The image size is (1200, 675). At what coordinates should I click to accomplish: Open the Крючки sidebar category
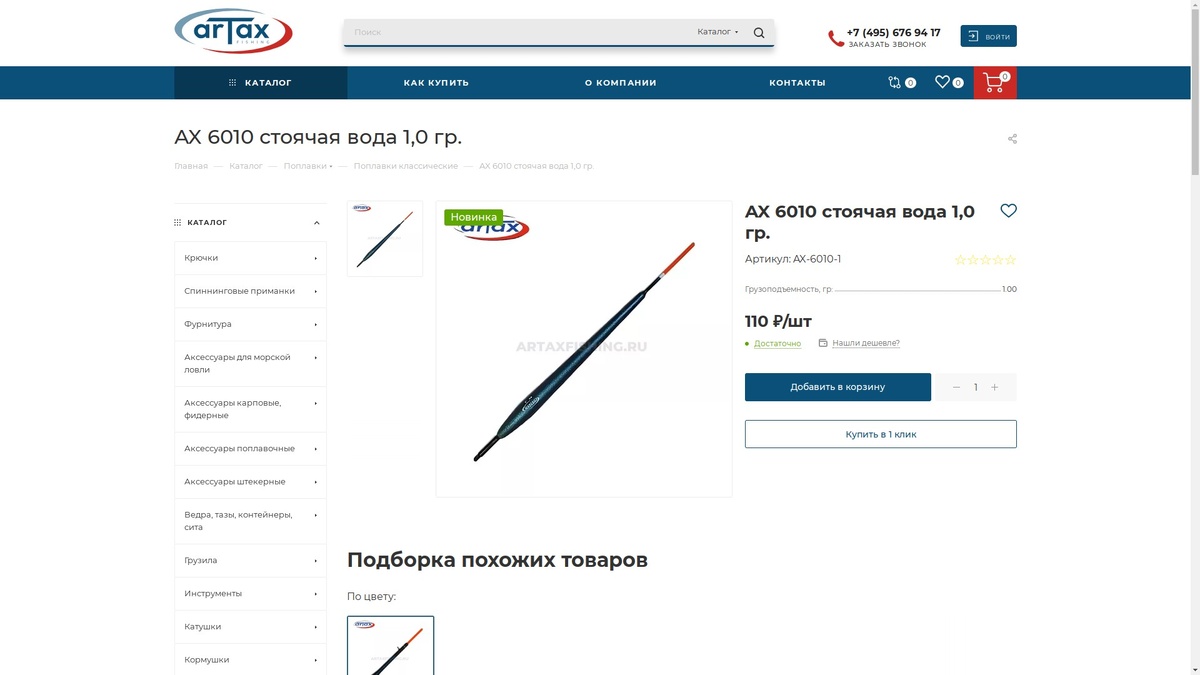coord(250,258)
